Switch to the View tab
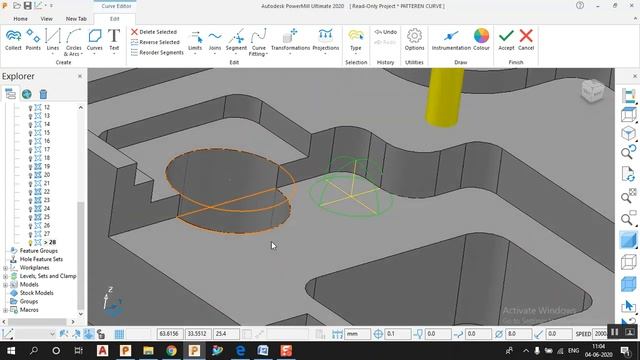The height and width of the screenshot is (360, 640). point(47,19)
